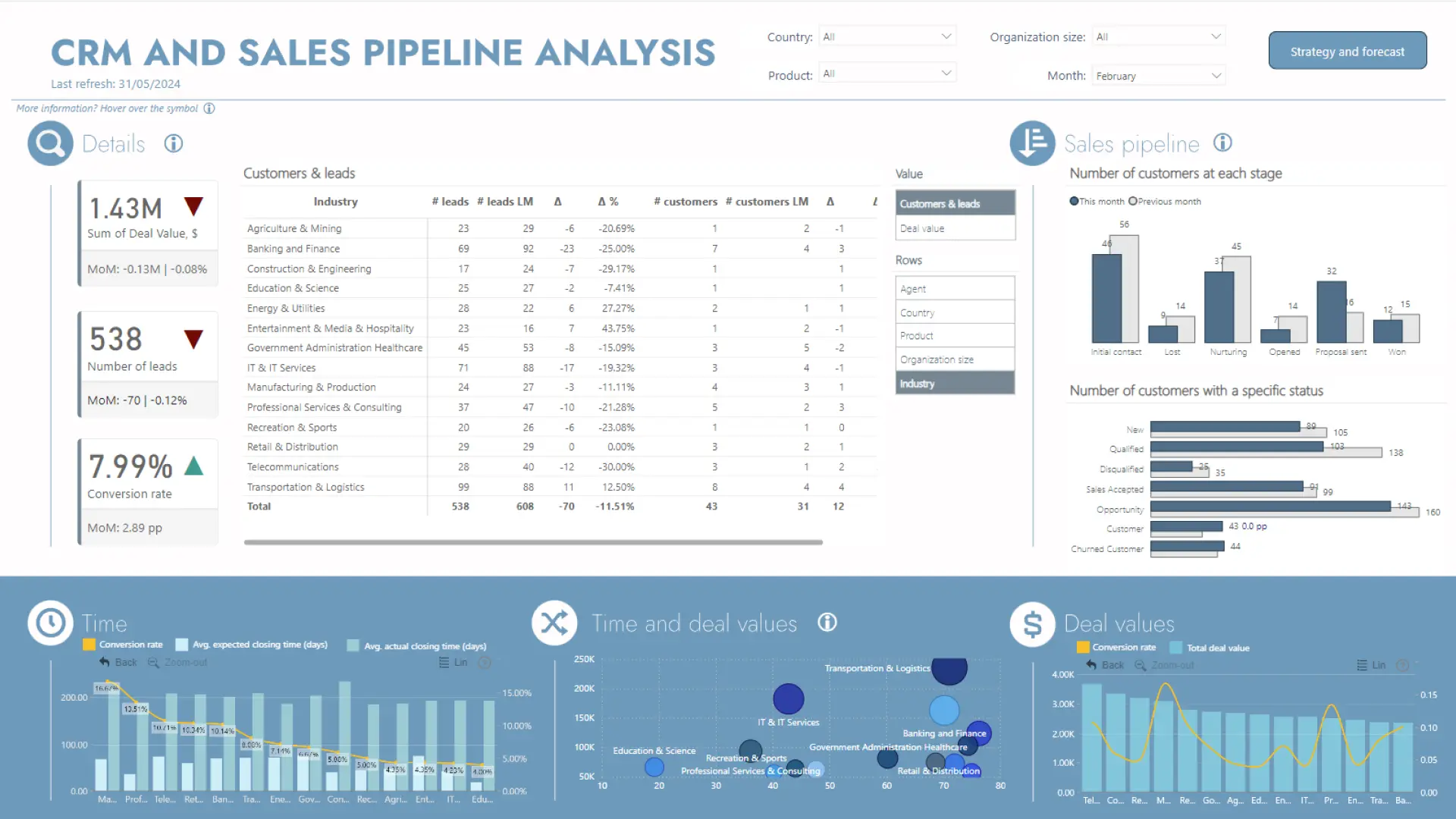Open the Country dropdown

[x=887, y=36]
